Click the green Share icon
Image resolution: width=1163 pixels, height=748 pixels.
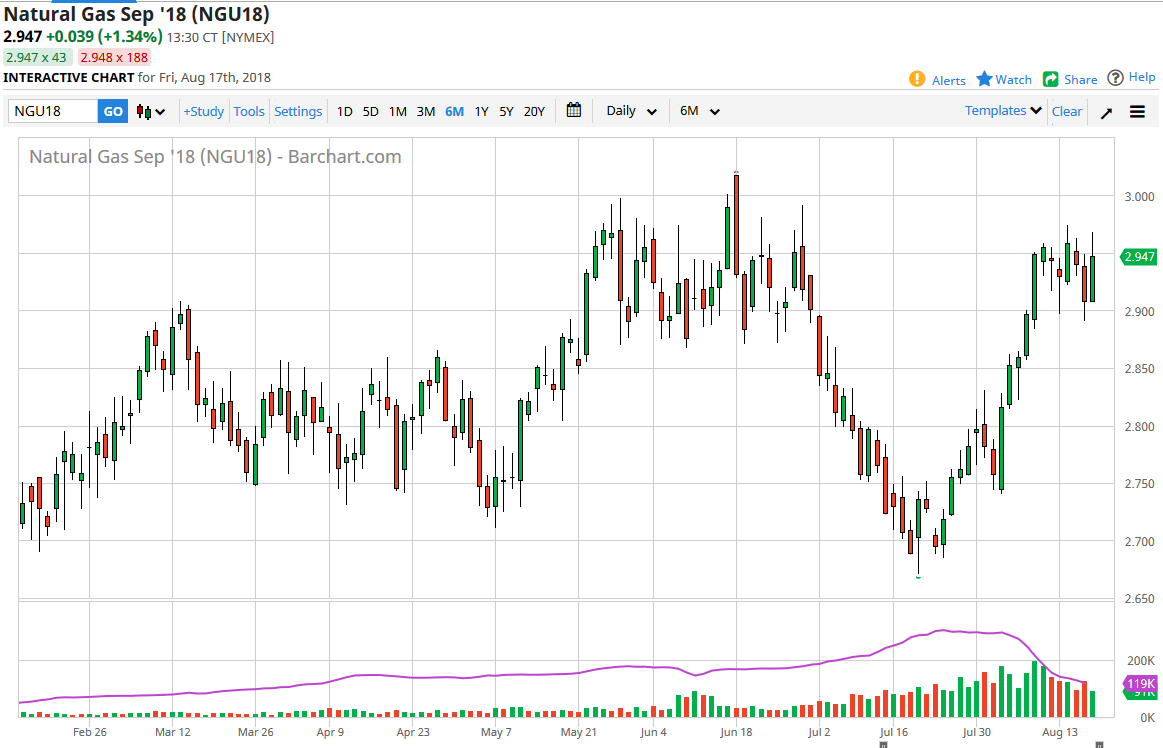point(1050,79)
